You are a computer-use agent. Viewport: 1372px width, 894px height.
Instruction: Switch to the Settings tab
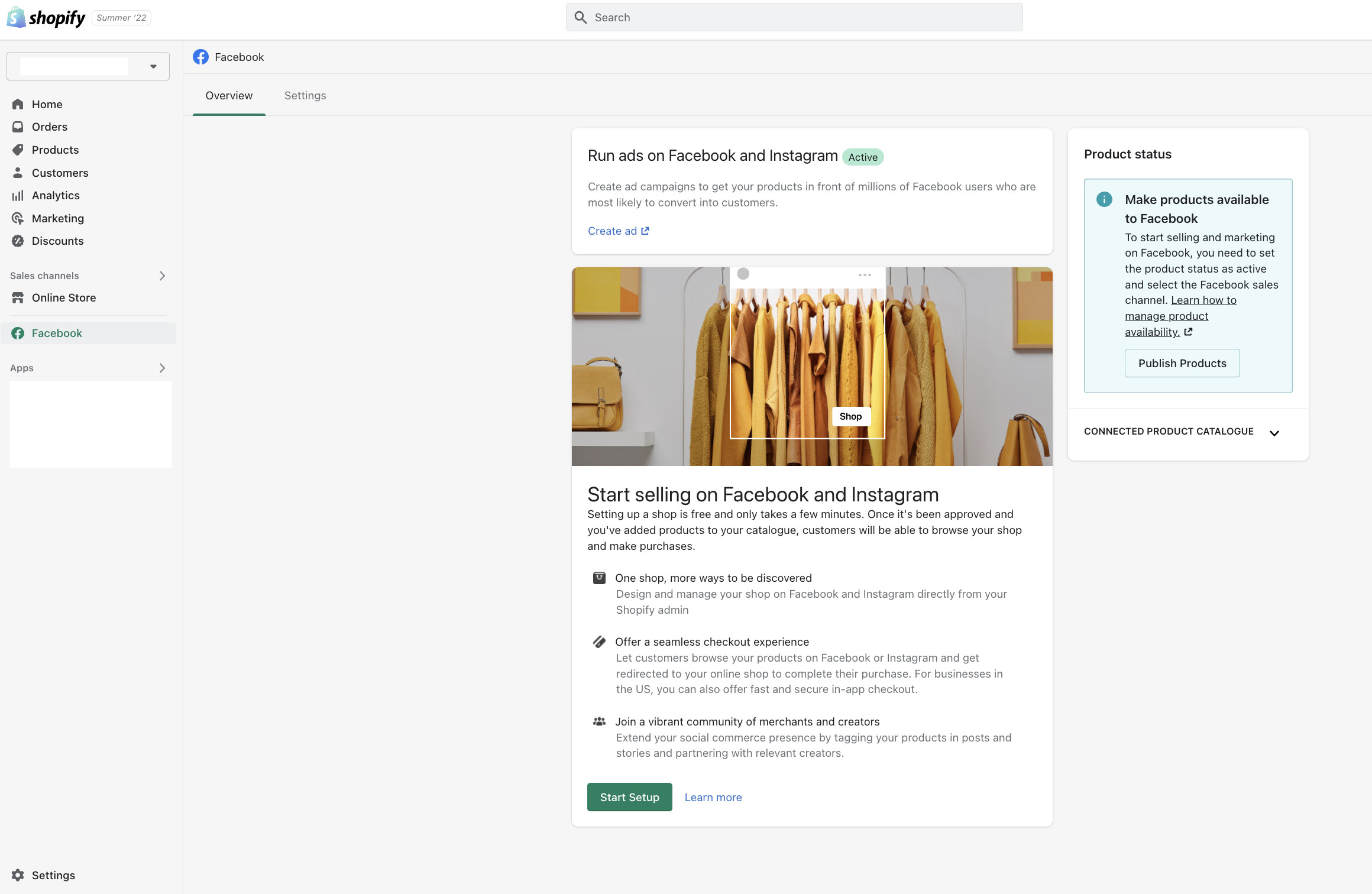(x=305, y=96)
